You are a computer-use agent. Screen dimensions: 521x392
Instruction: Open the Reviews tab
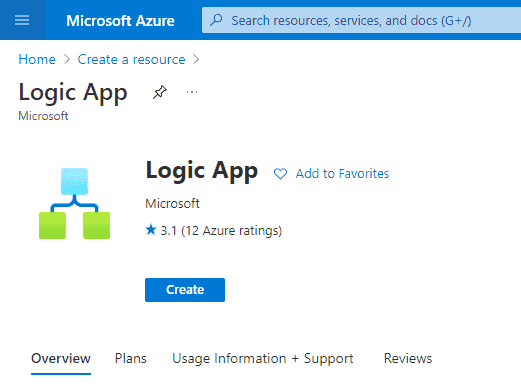pyautogui.click(x=408, y=359)
